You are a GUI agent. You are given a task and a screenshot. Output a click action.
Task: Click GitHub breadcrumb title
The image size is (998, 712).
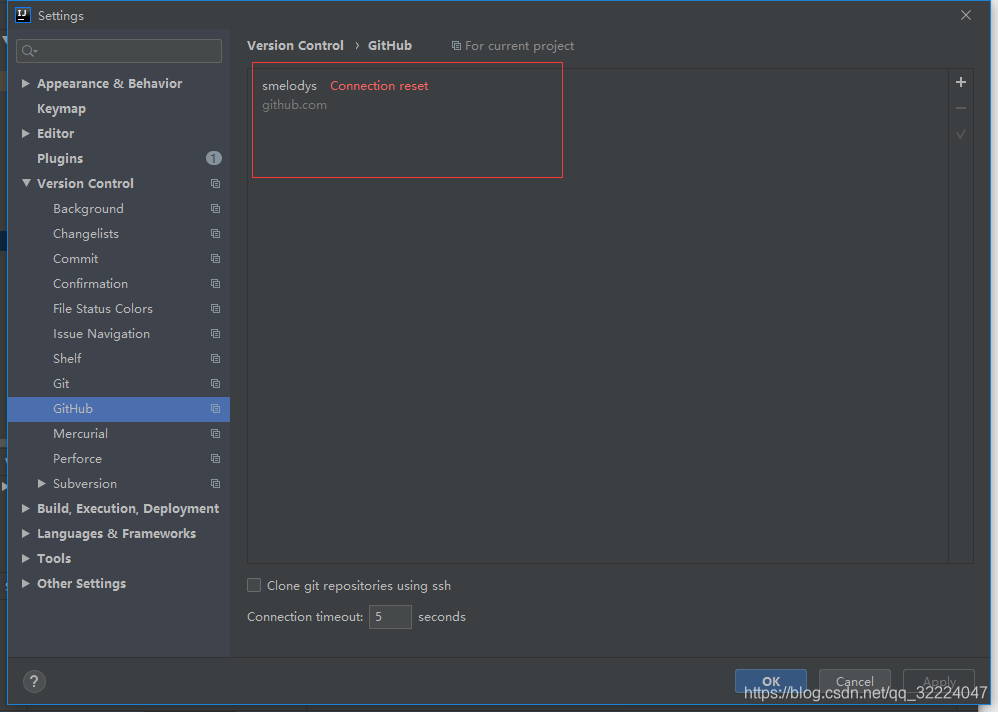[390, 46]
